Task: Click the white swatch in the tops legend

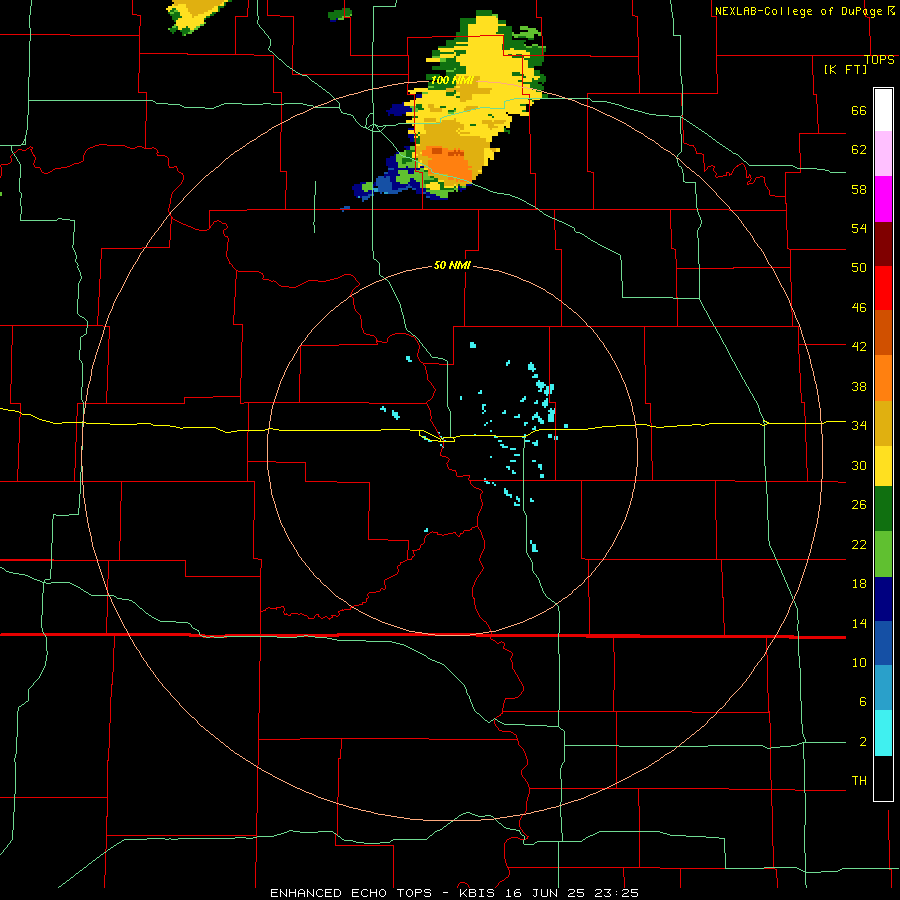Action: click(883, 110)
